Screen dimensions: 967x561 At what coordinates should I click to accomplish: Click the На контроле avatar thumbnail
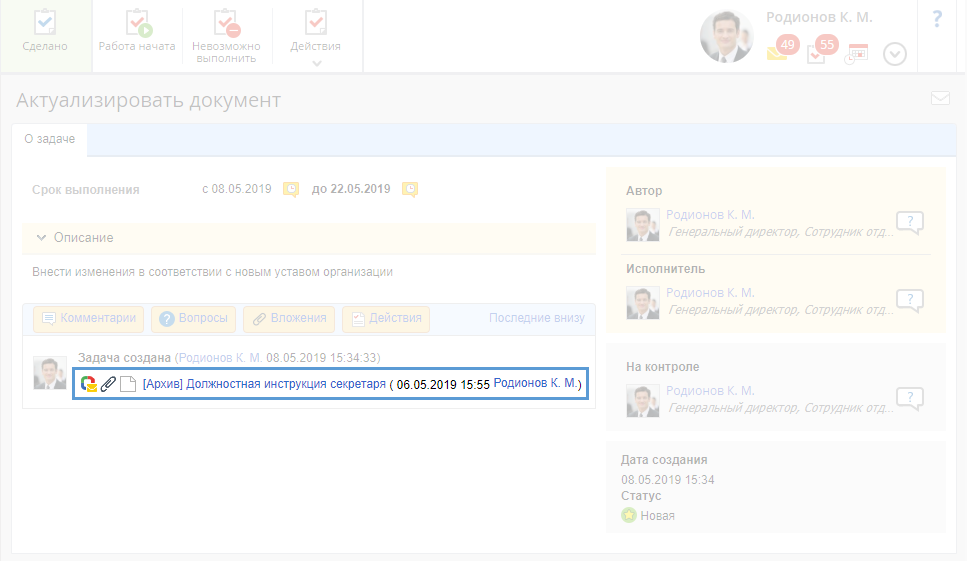point(643,401)
